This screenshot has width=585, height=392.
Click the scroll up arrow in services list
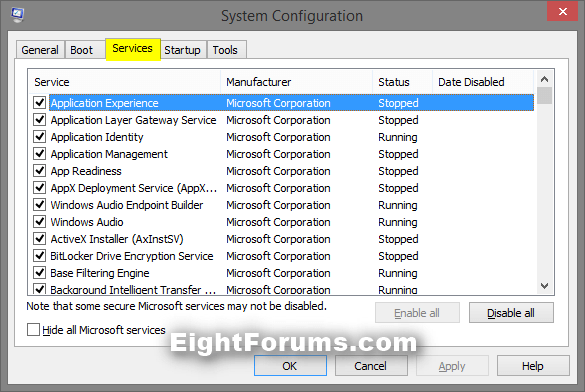544,79
